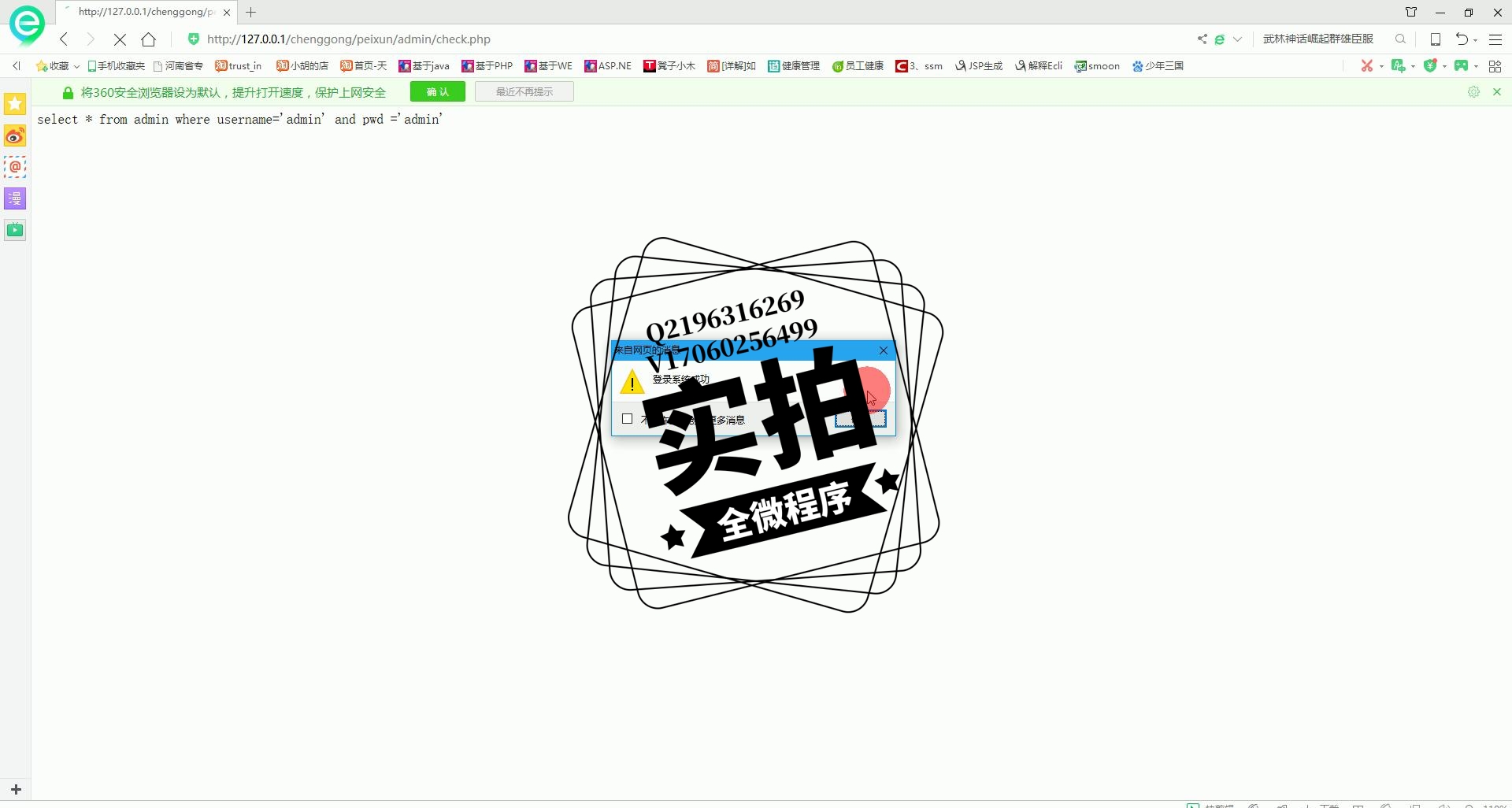Go back to the previous page
The height and width of the screenshot is (808, 1512).
[x=64, y=39]
